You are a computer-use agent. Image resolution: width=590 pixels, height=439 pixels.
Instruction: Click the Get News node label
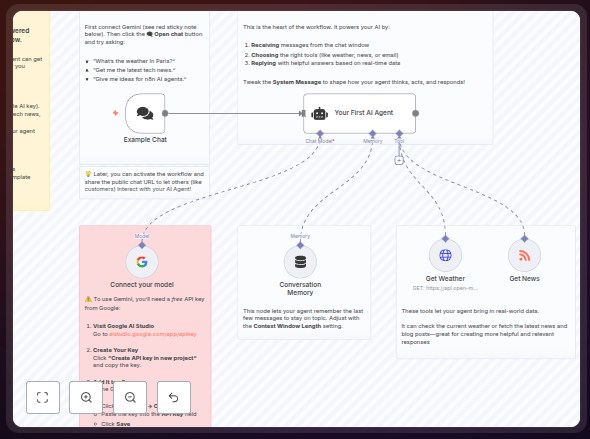(x=525, y=279)
